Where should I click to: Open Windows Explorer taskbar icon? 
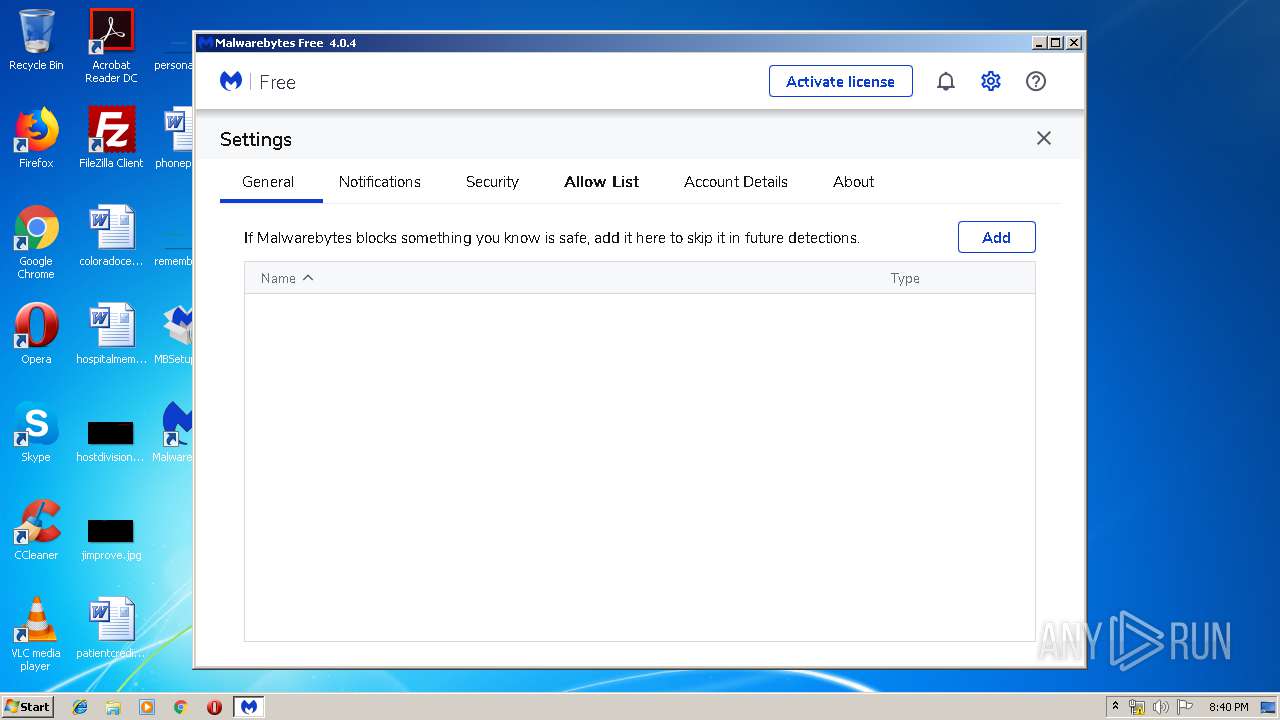pos(113,707)
